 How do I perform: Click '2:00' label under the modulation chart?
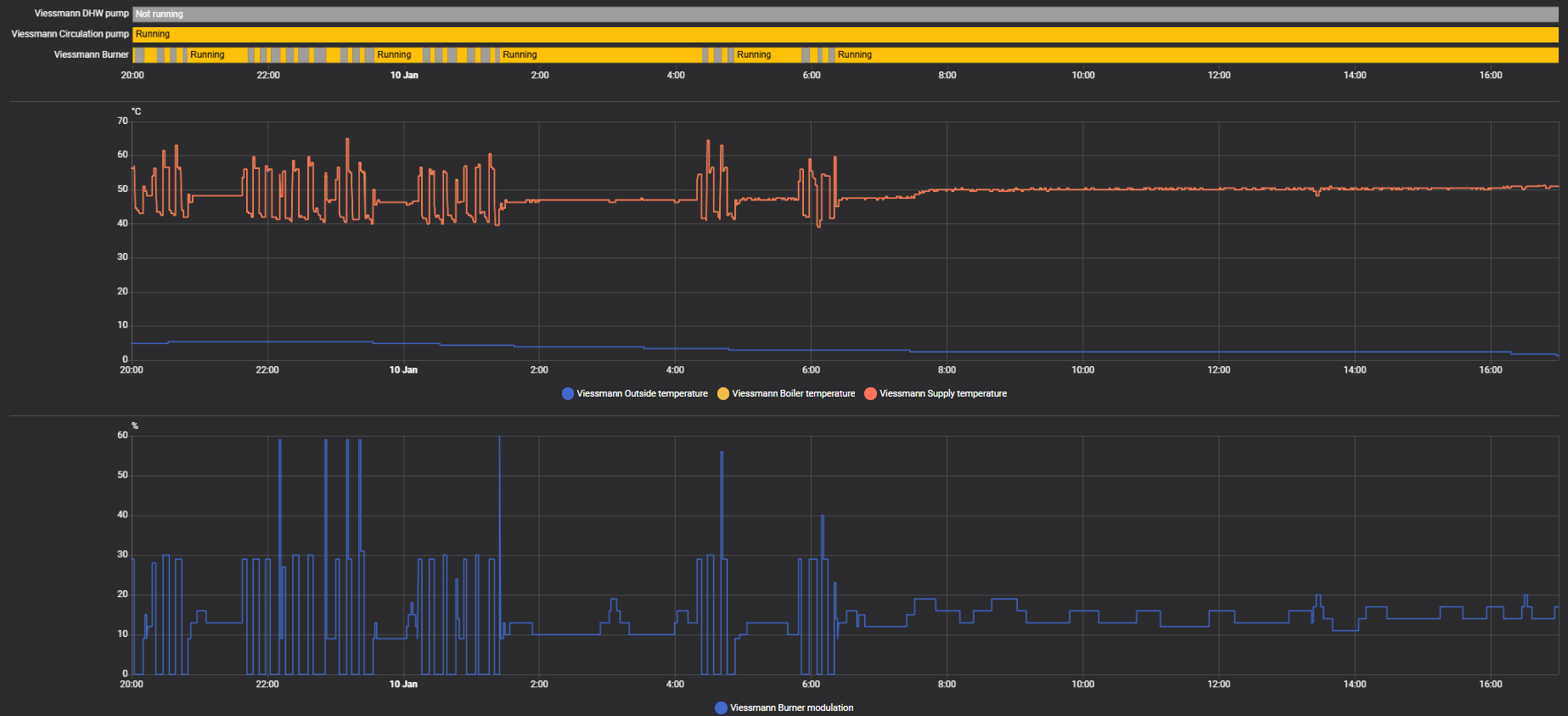coord(539,685)
